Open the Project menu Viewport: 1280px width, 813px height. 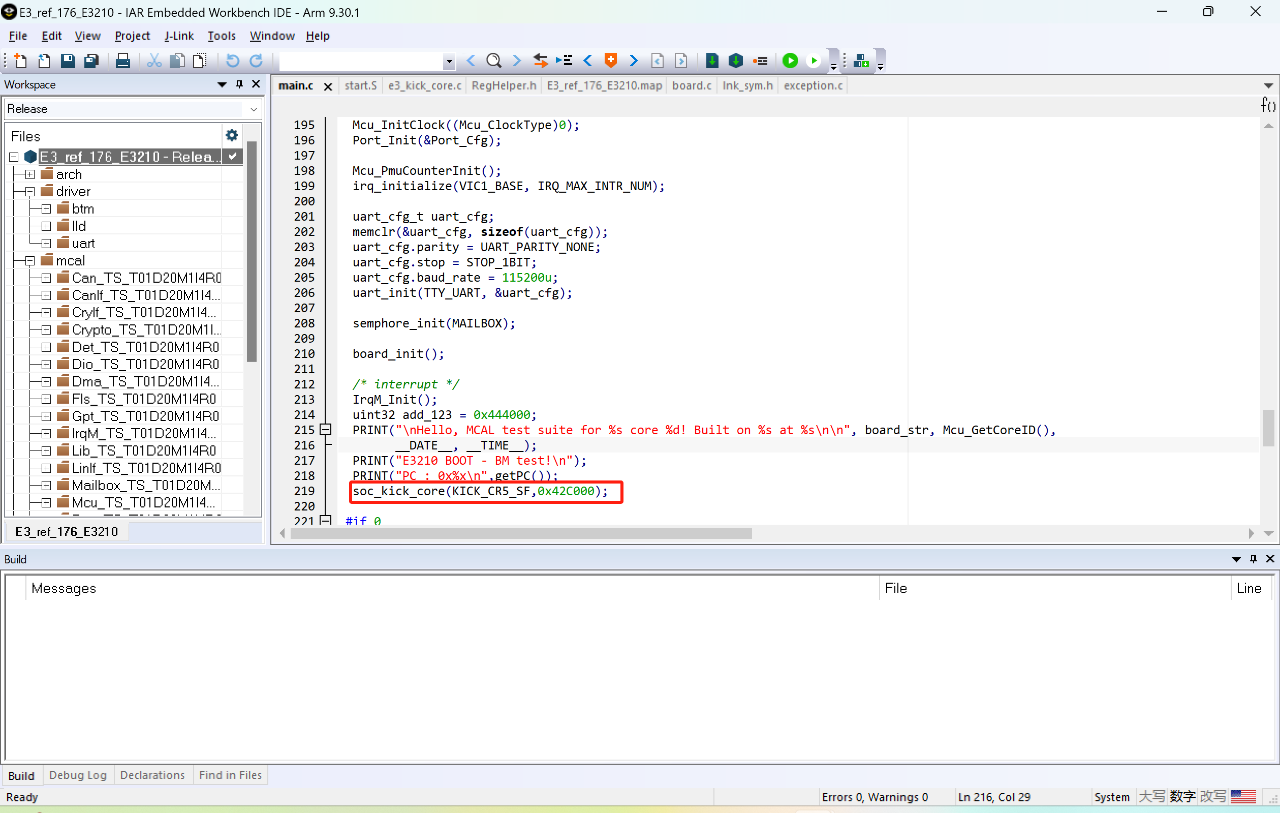tap(132, 36)
